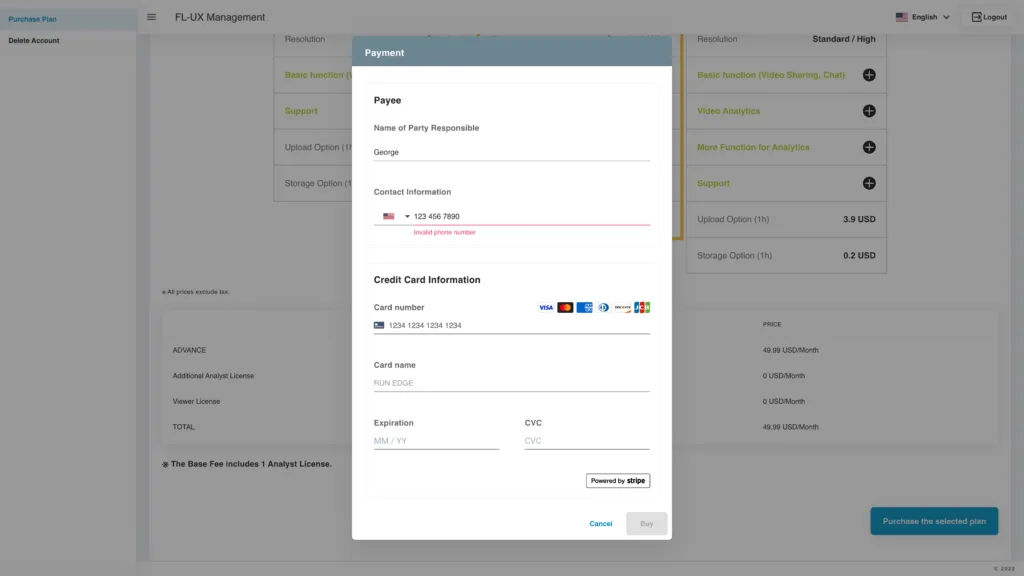Image resolution: width=1024 pixels, height=576 pixels.
Task: Click Viewer License row label
Action: pos(196,402)
